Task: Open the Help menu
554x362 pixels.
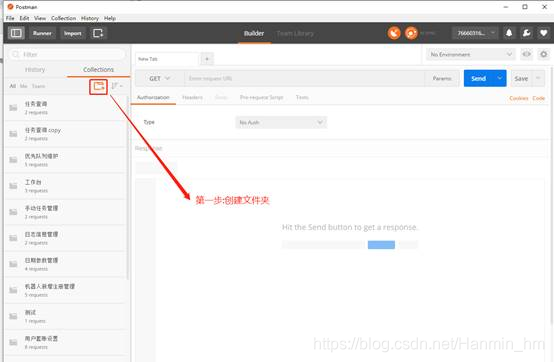Action: click(110, 18)
